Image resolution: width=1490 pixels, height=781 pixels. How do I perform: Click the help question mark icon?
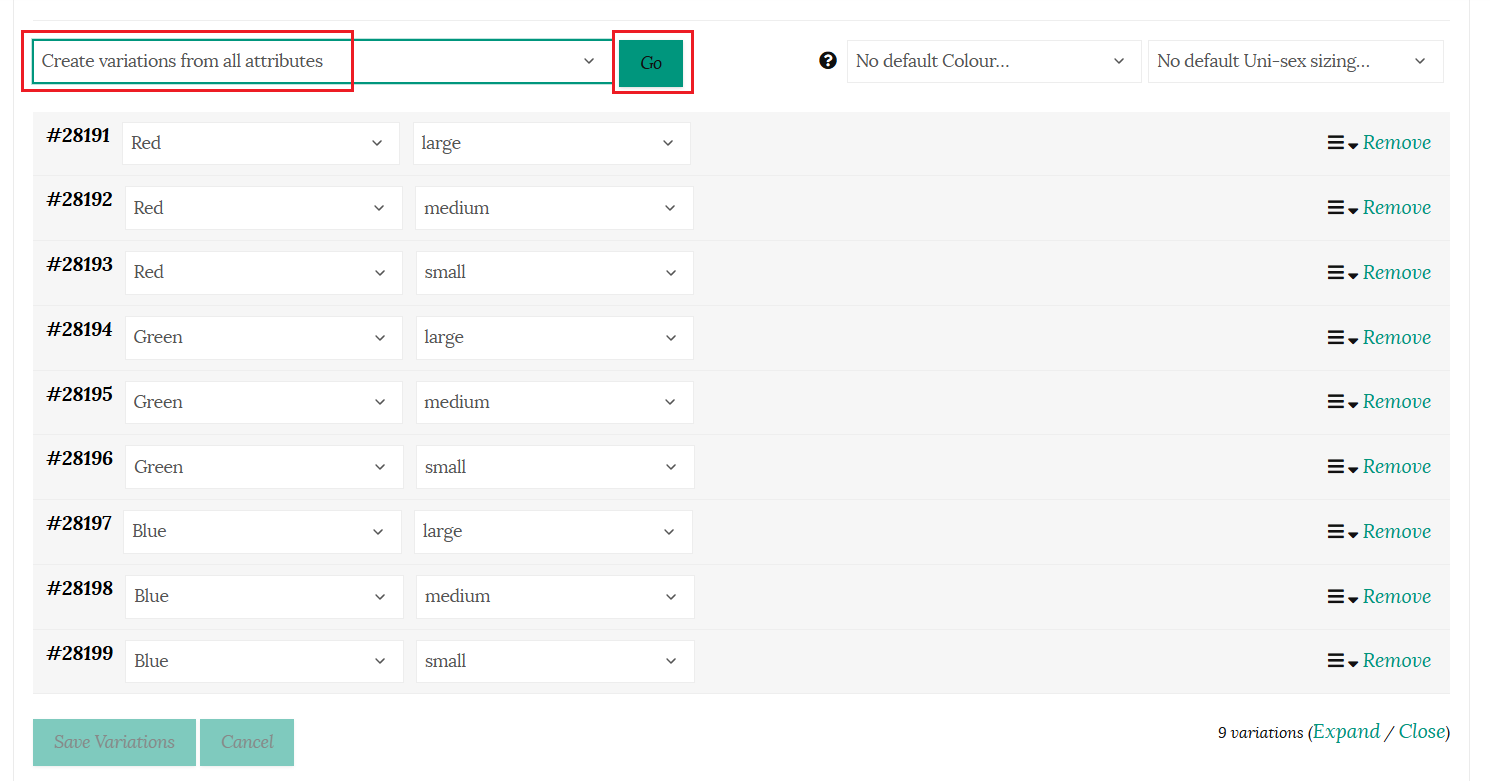tap(827, 61)
